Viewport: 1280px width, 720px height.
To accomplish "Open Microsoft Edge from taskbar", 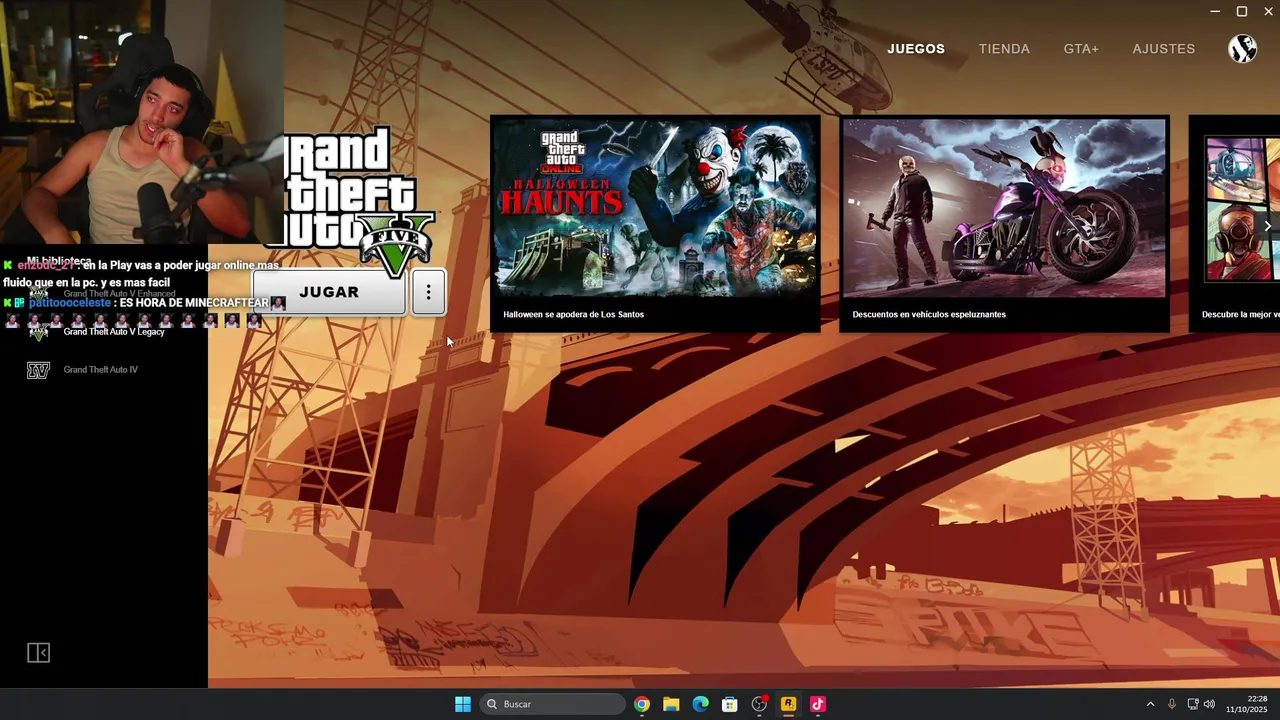I will point(701,704).
